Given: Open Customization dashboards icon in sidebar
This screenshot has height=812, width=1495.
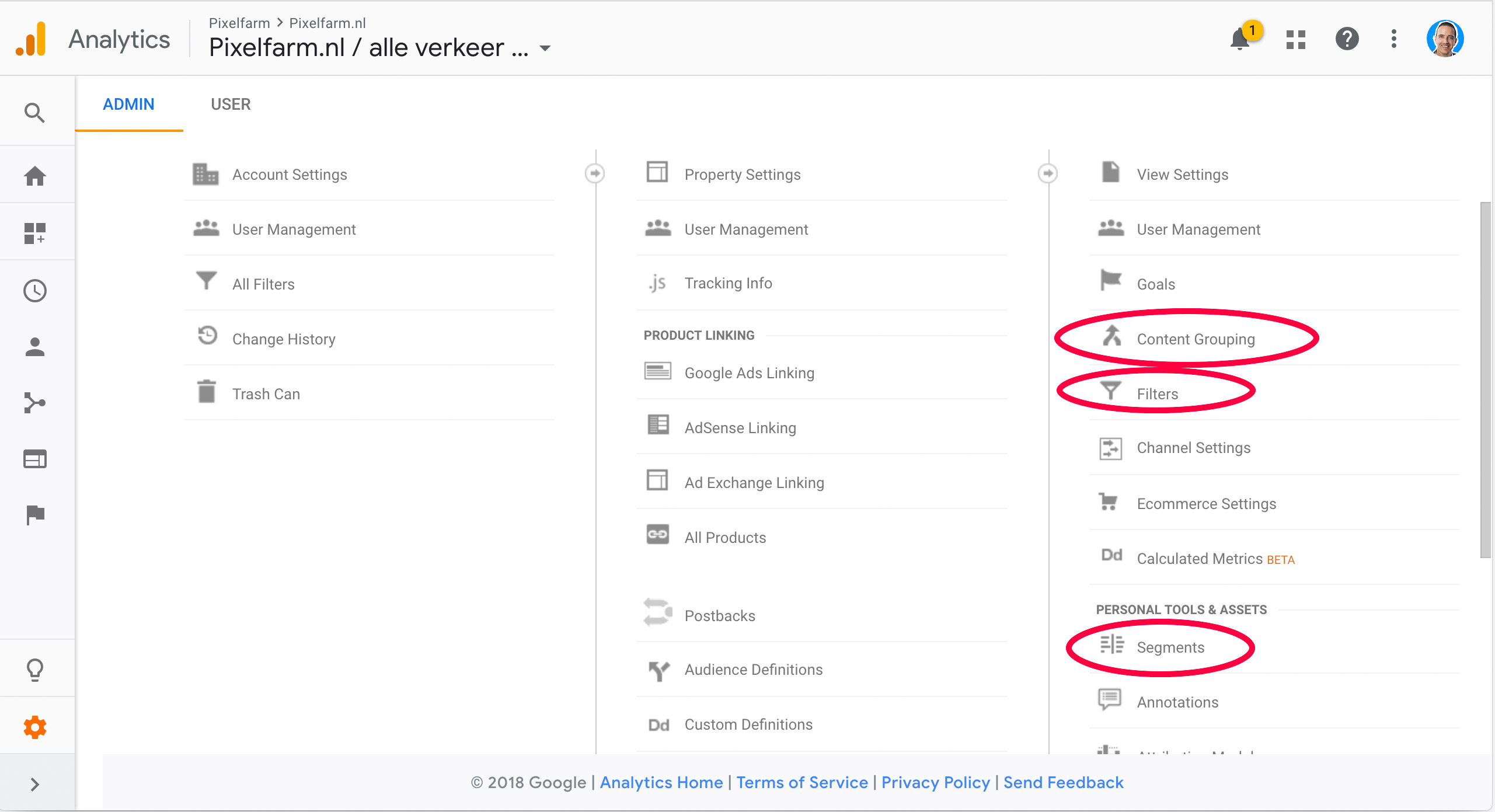Looking at the screenshot, I should pos(34,233).
